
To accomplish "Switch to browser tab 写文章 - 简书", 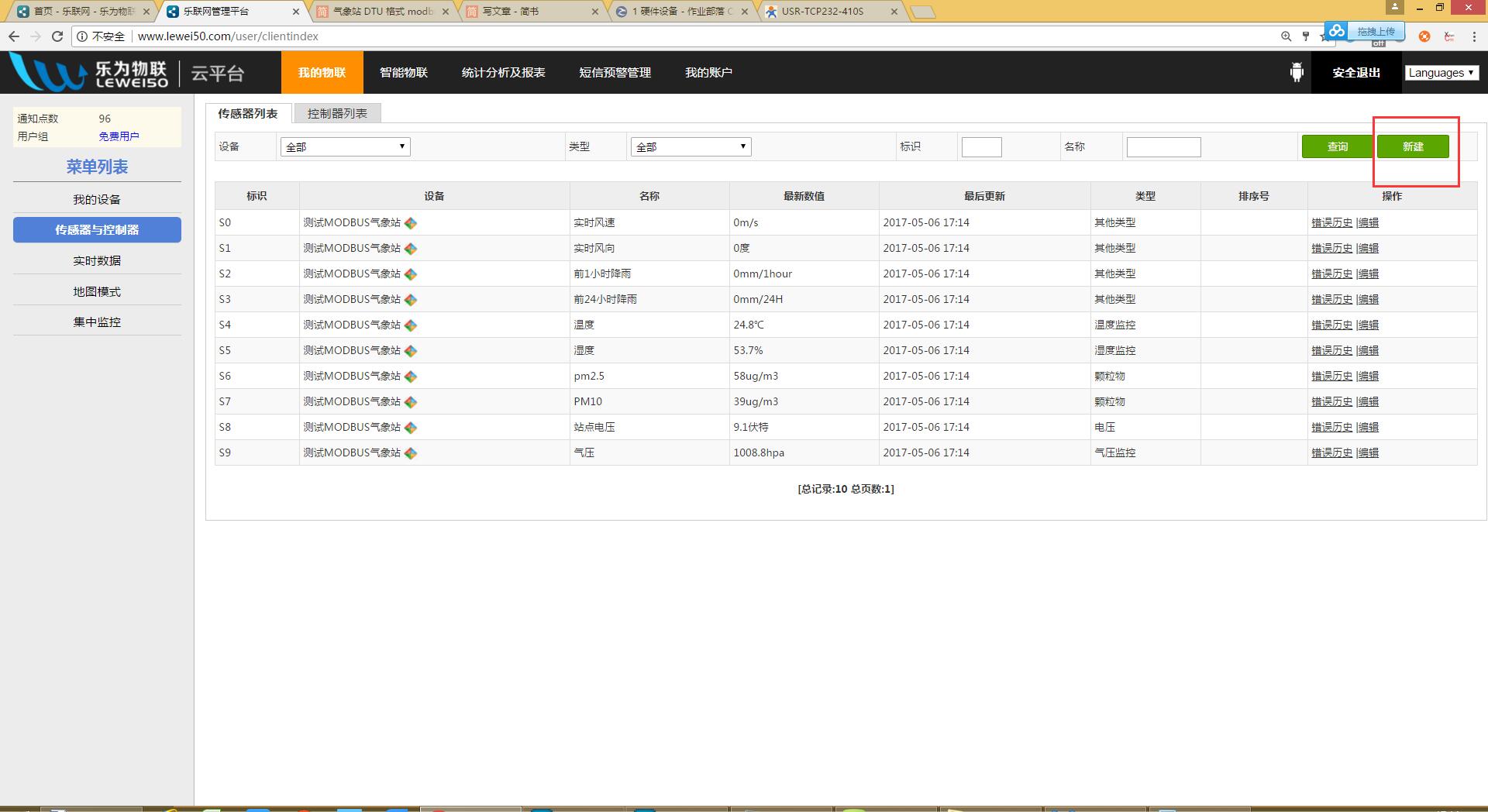I will tap(531, 12).
